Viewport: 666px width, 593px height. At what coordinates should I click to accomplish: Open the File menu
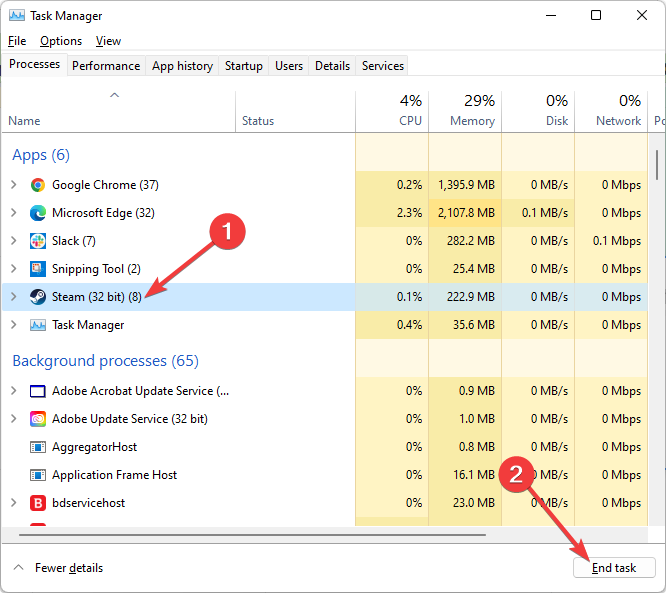pyautogui.click(x=17, y=41)
